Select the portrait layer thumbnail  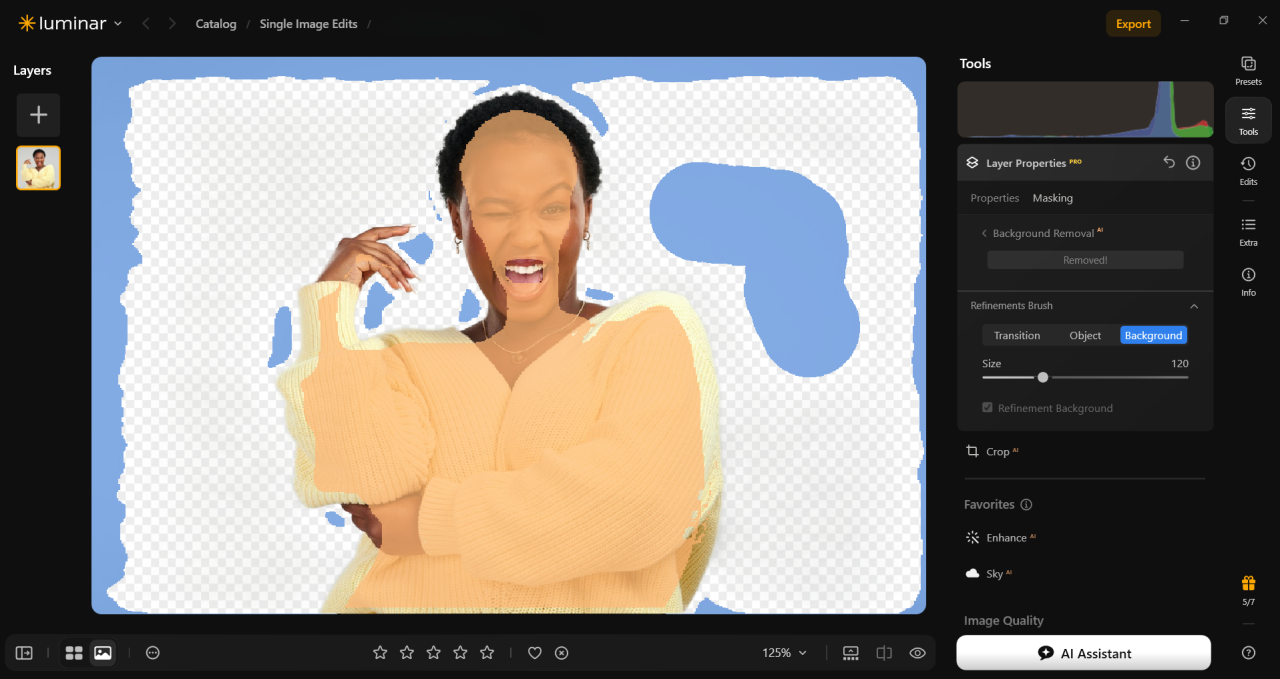(38, 168)
